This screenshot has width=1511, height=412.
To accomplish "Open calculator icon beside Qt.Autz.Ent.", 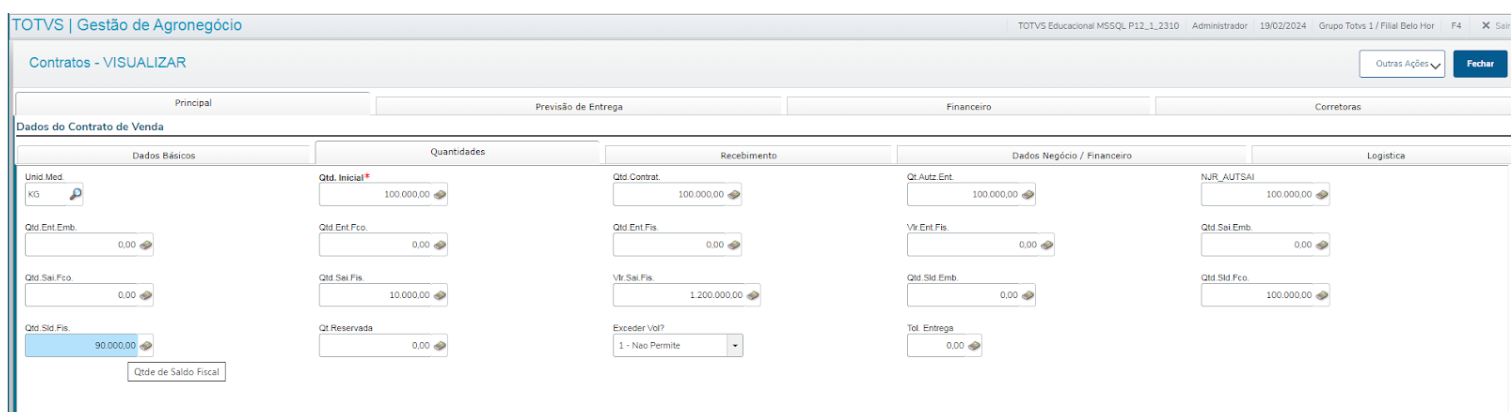I will coord(1027,195).
